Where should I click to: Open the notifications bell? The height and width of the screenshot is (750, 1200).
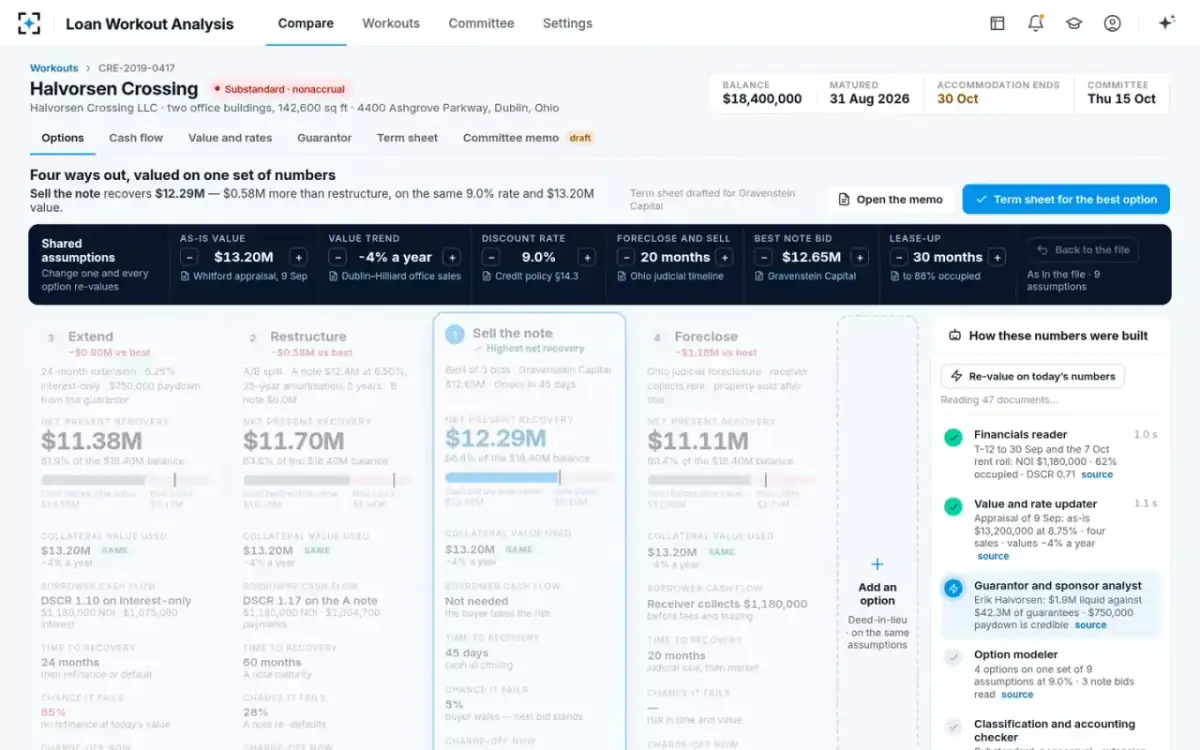click(1035, 23)
